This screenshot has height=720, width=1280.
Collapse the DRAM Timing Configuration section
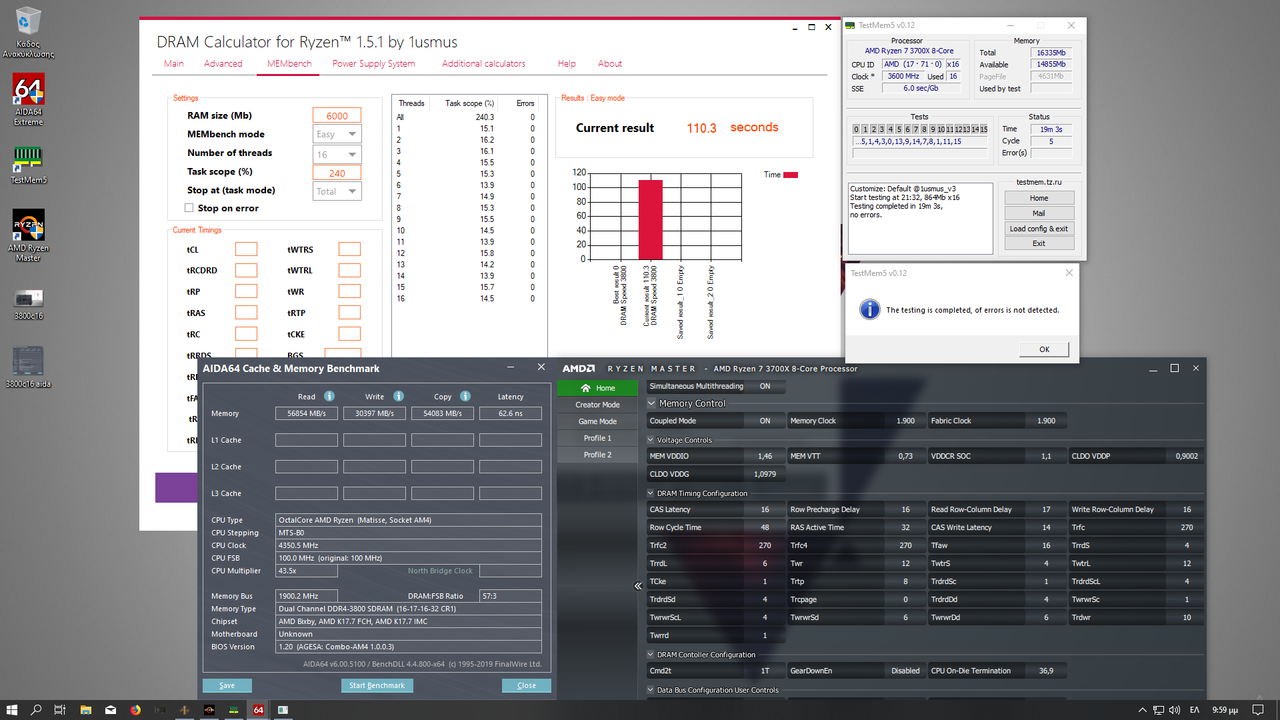(651, 493)
